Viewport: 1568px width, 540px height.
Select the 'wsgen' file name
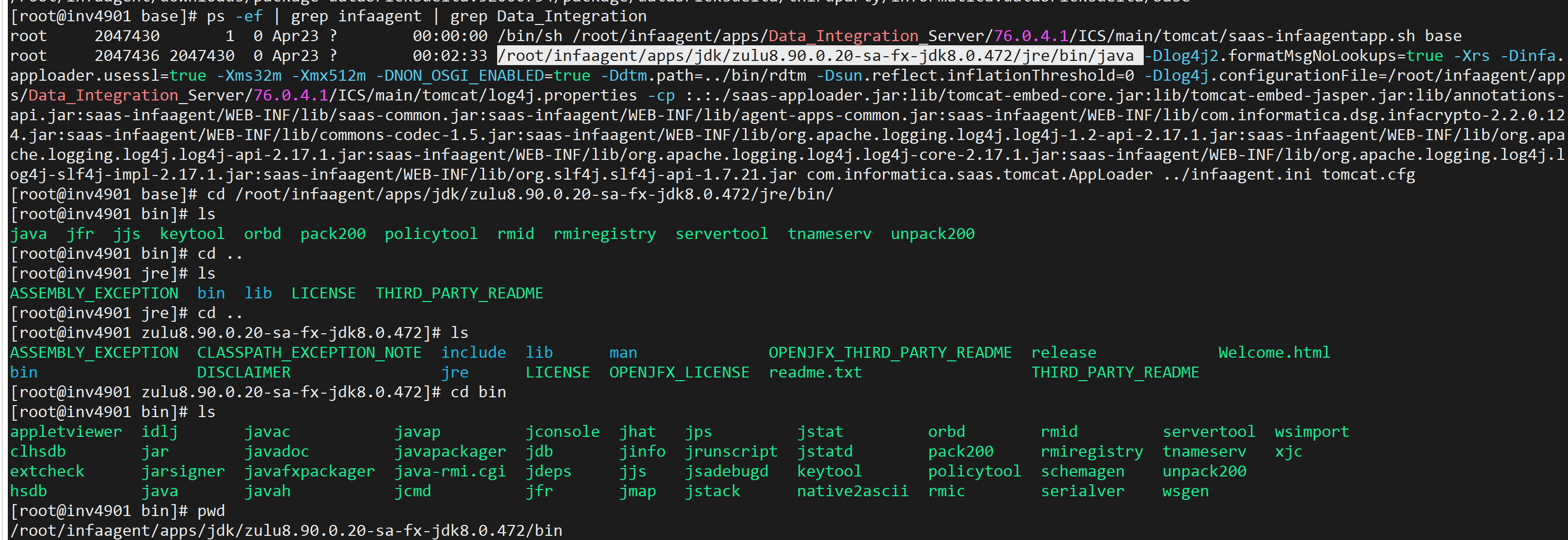[1185, 491]
